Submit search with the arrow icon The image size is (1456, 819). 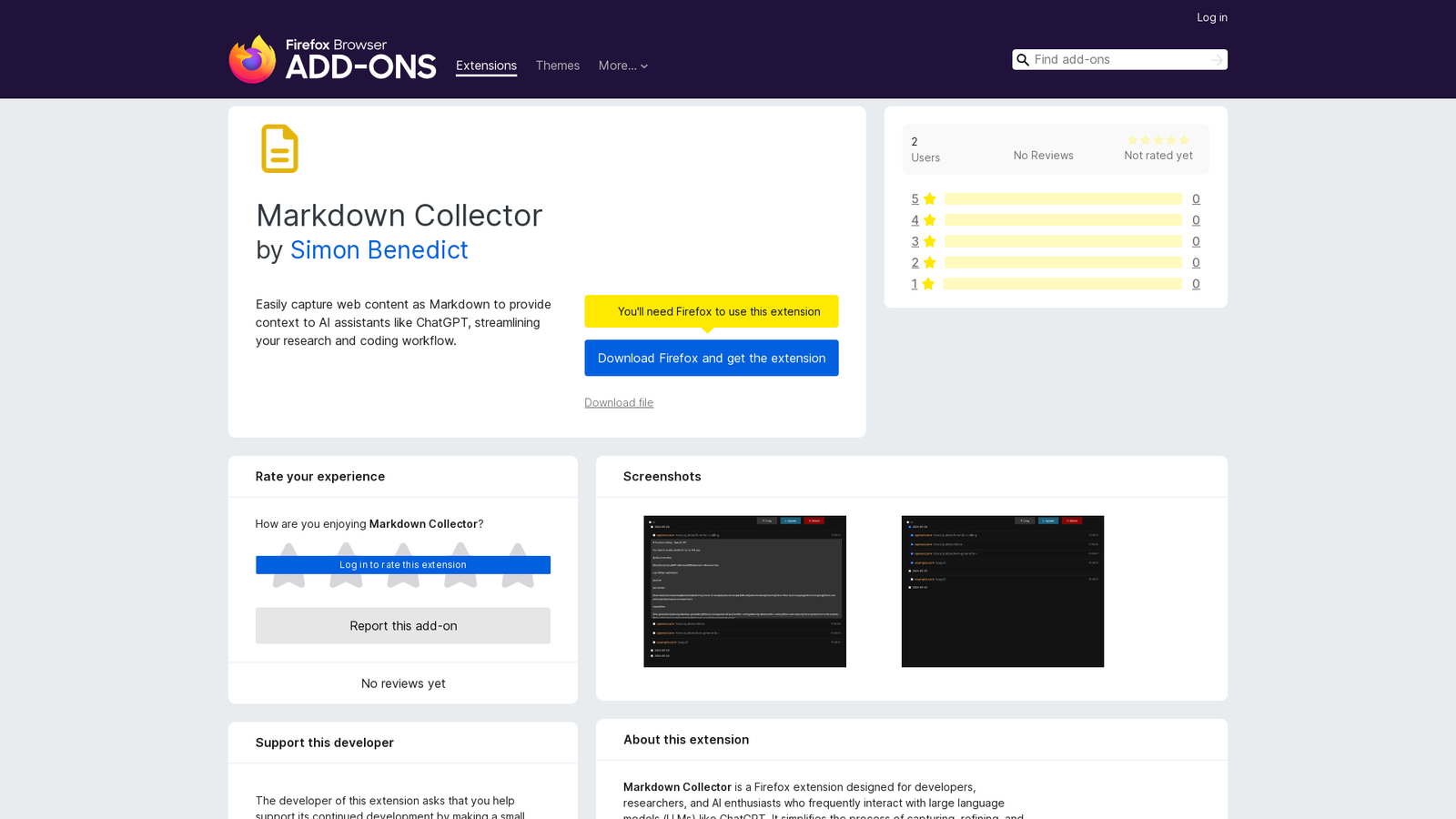point(1217,60)
